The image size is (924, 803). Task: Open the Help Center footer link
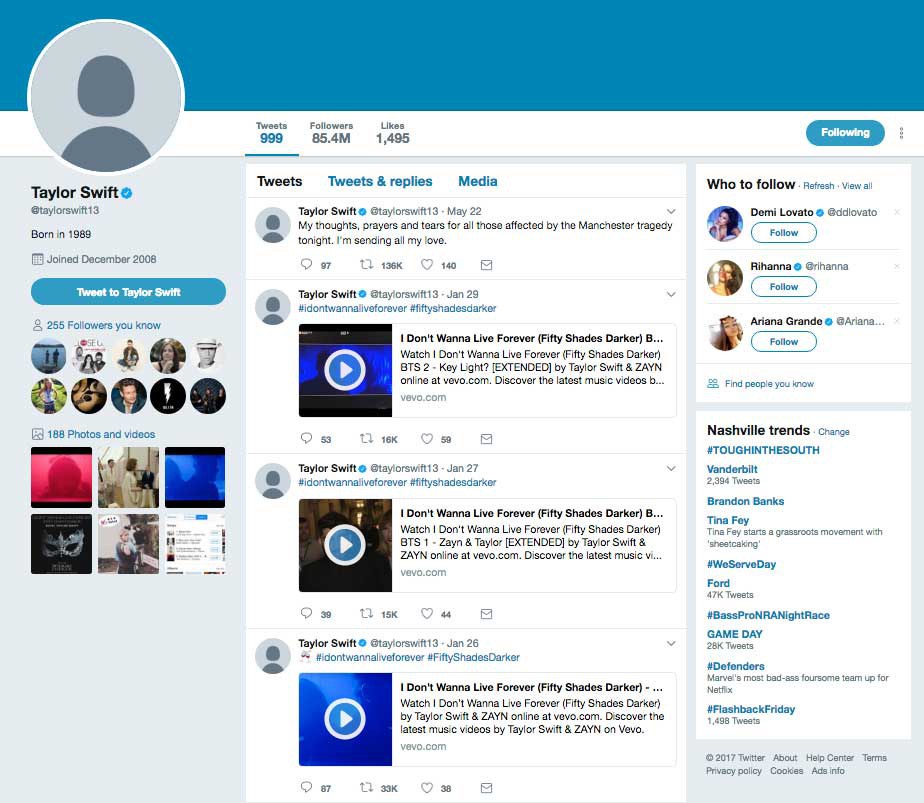tap(830, 758)
